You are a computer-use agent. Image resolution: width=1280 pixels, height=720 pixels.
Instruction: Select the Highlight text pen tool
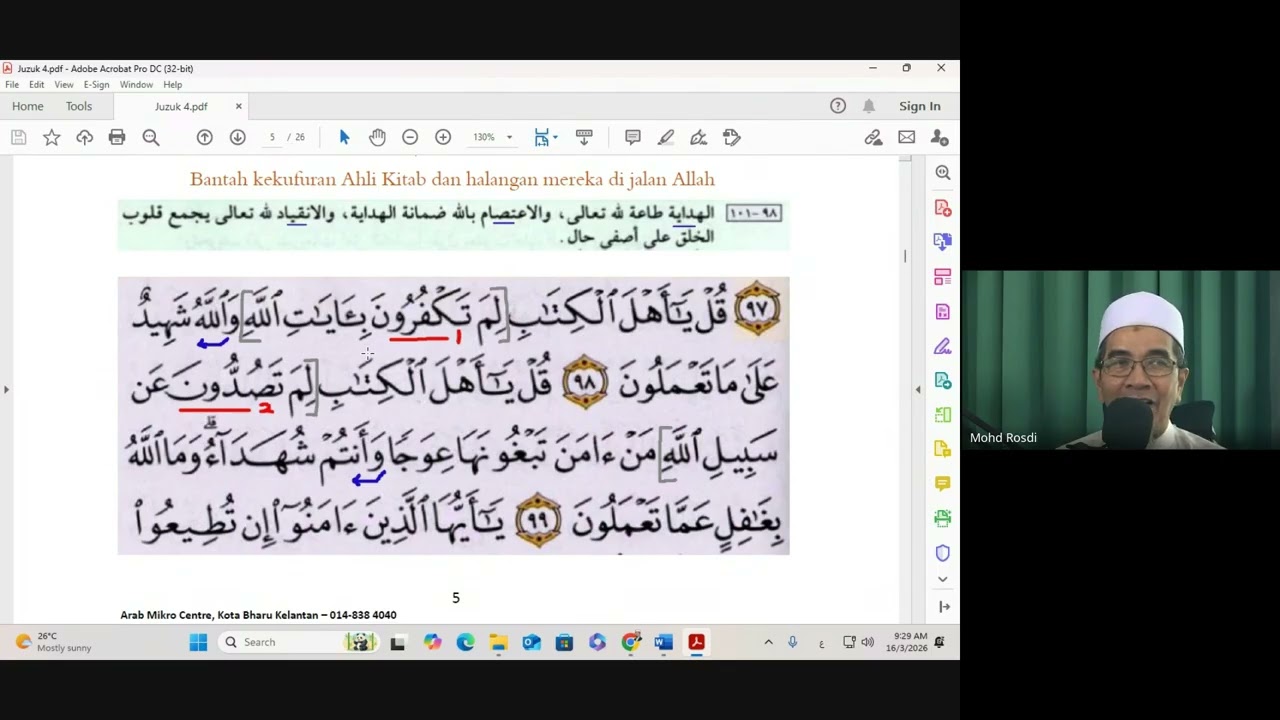pyautogui.click(x=666, y=137)
